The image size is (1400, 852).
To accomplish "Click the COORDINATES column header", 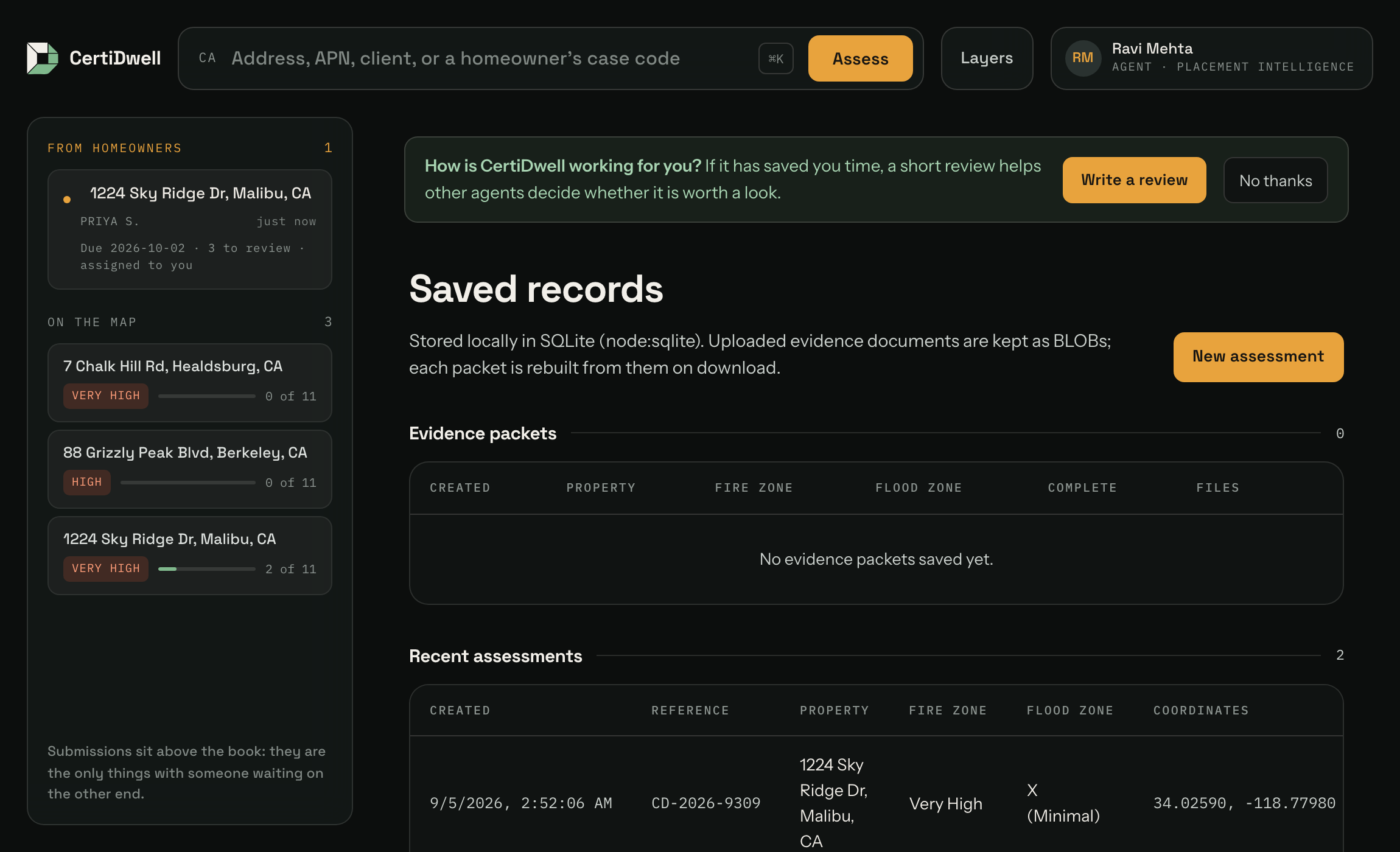I will click(1201, 711).
